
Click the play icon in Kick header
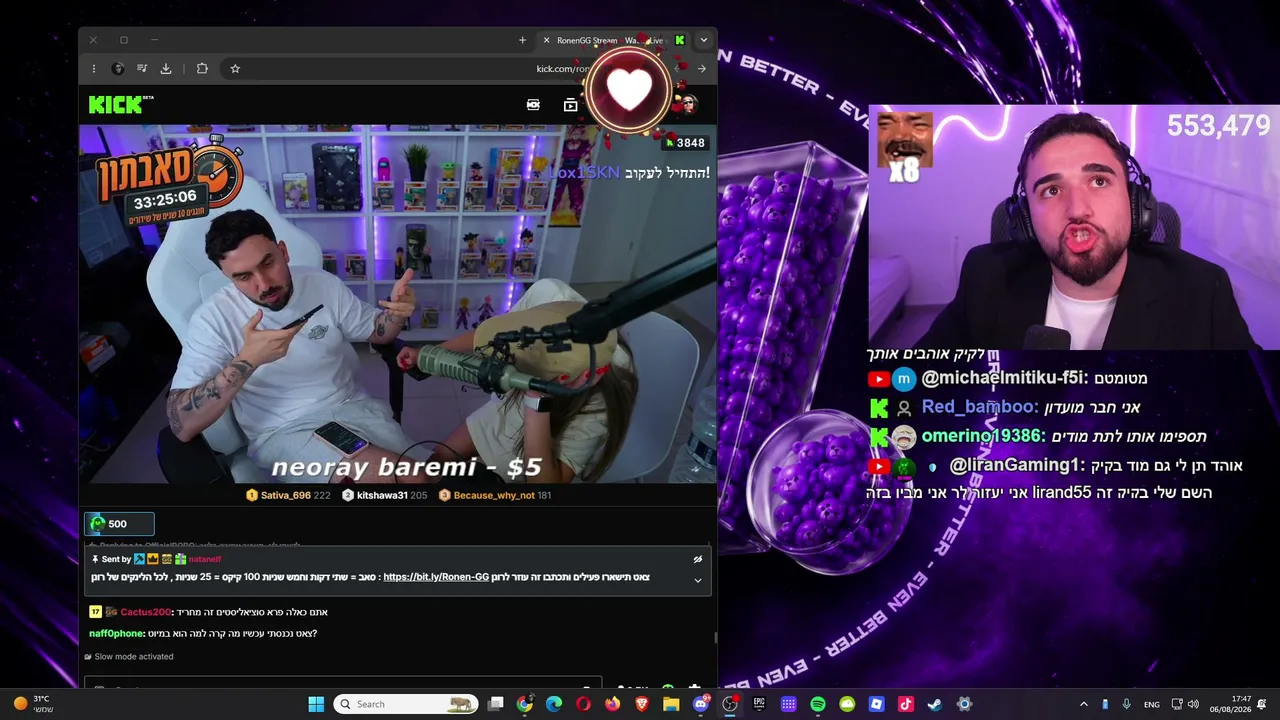[570, 104]
